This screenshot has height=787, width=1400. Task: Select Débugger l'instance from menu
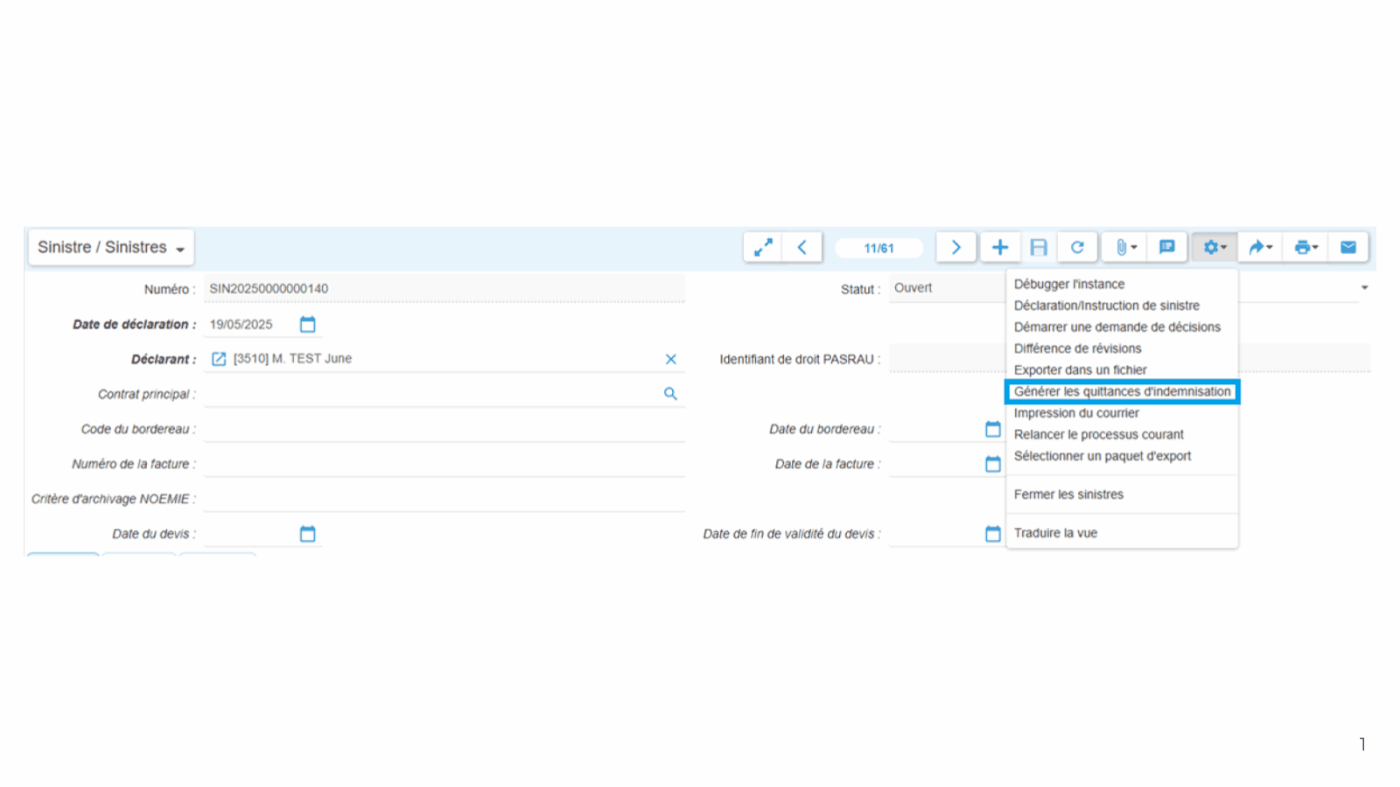(1069, 284)
